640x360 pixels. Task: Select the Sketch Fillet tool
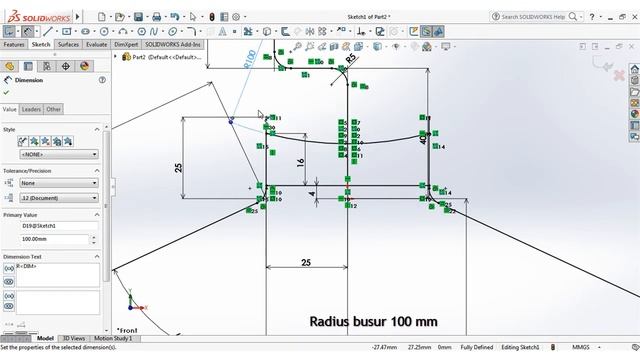pos(191,31)
